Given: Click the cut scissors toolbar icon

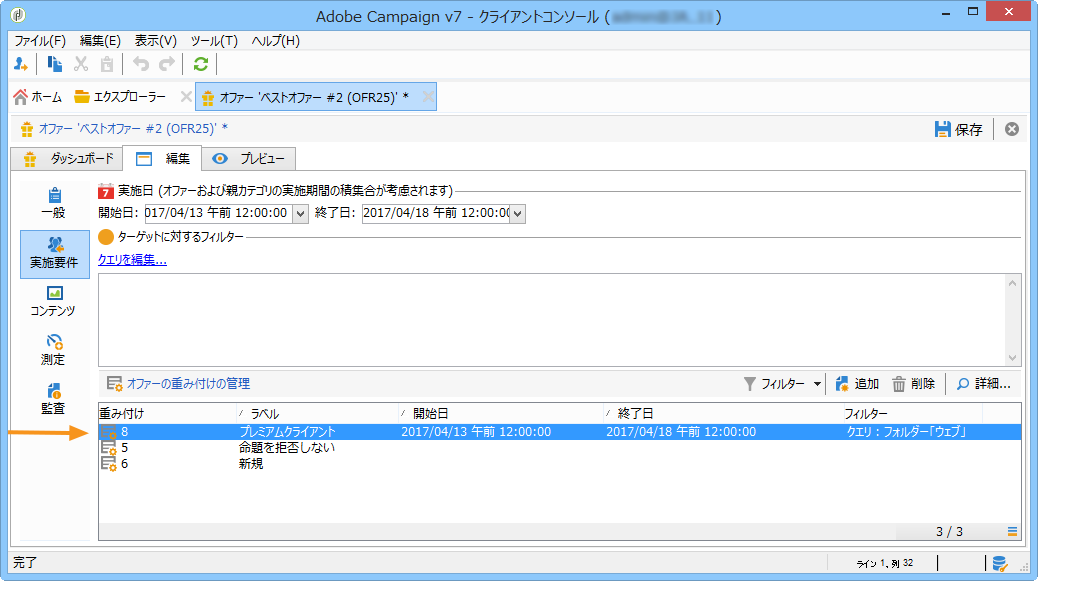Looking at the screenshot, I should point(81,65).
